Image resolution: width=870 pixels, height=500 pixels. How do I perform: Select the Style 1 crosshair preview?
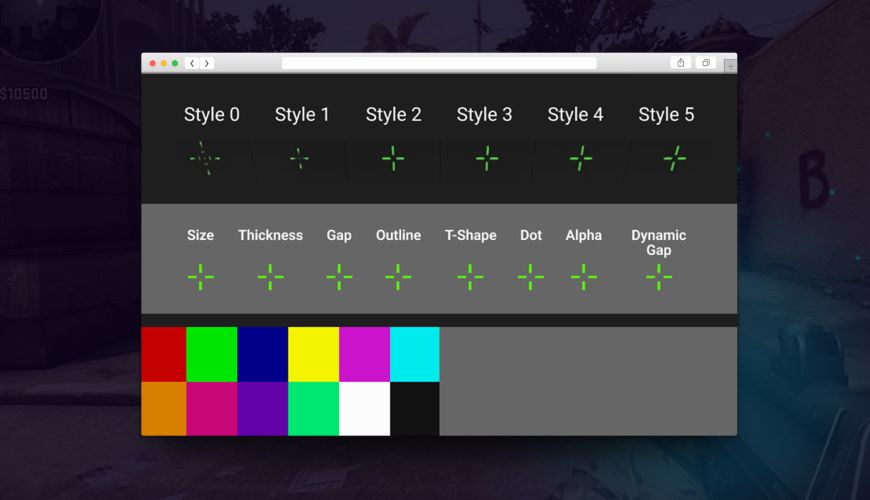[300, 159]
